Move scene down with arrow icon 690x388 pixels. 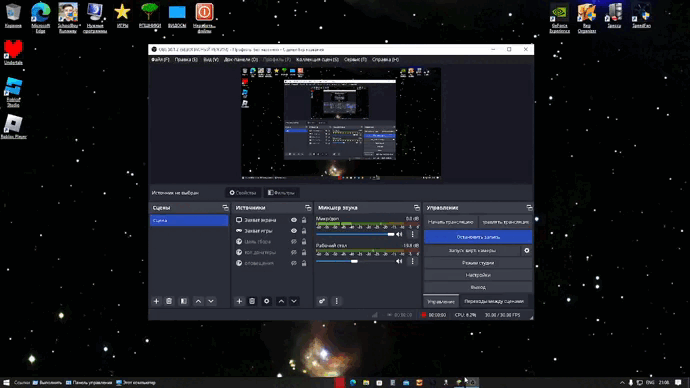[211, 301]
